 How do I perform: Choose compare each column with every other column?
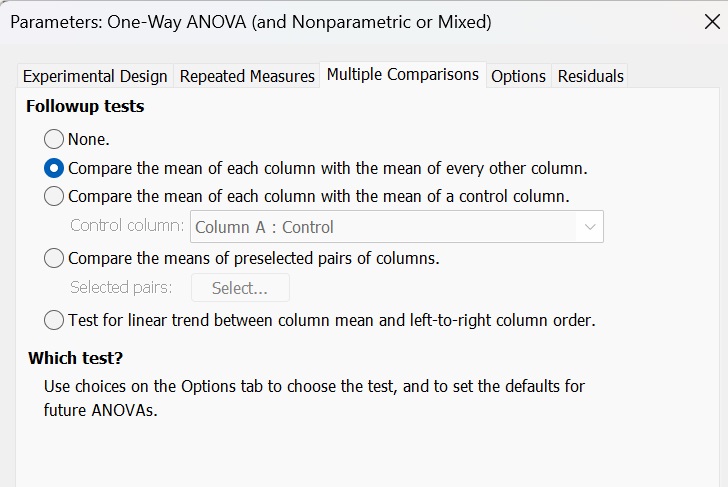click(54, 168)
